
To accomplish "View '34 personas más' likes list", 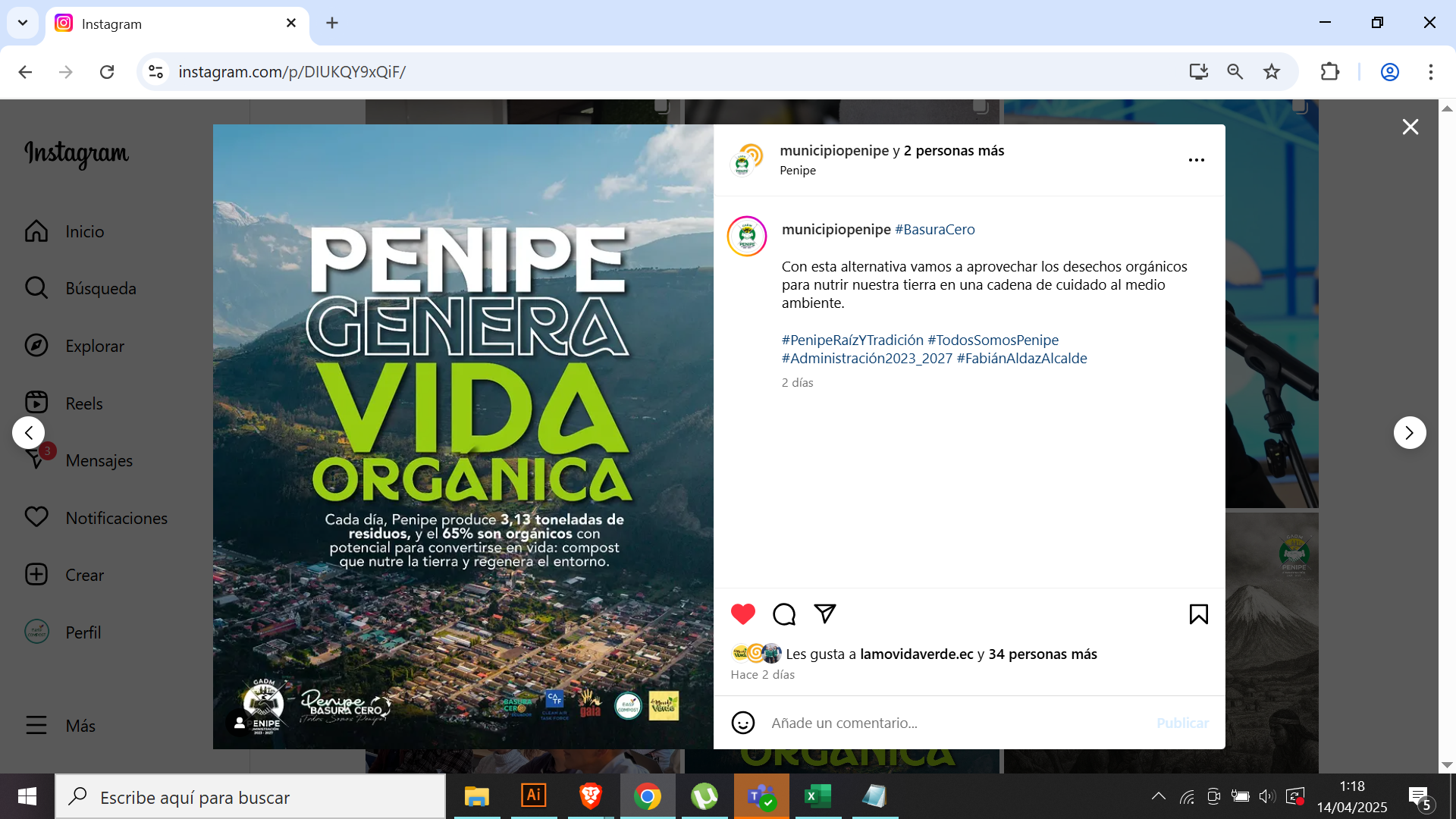I will [1043, 654].
